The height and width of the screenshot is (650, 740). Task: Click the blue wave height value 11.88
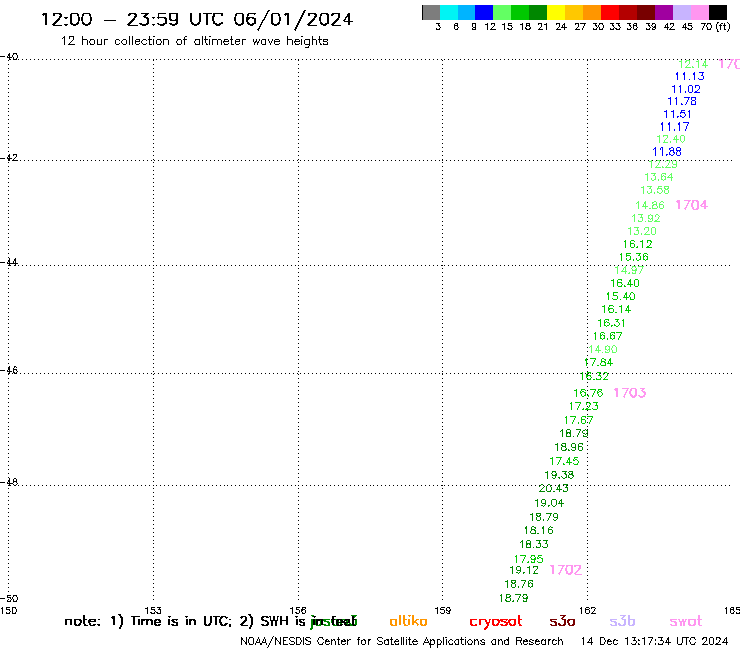pyautogui.click(x=667, y=152)
